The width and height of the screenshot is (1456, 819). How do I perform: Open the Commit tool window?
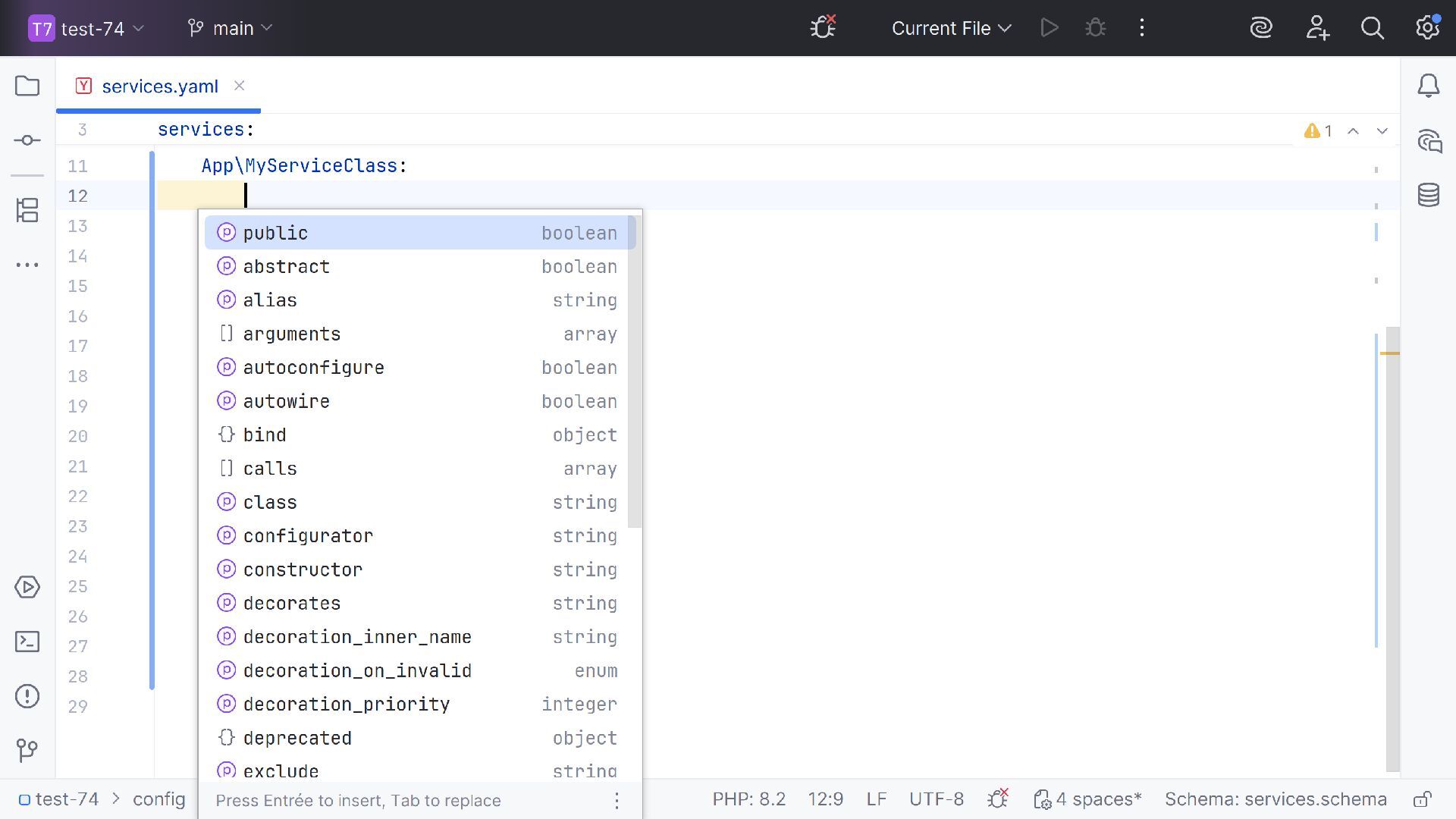click(x=27, y=140)
